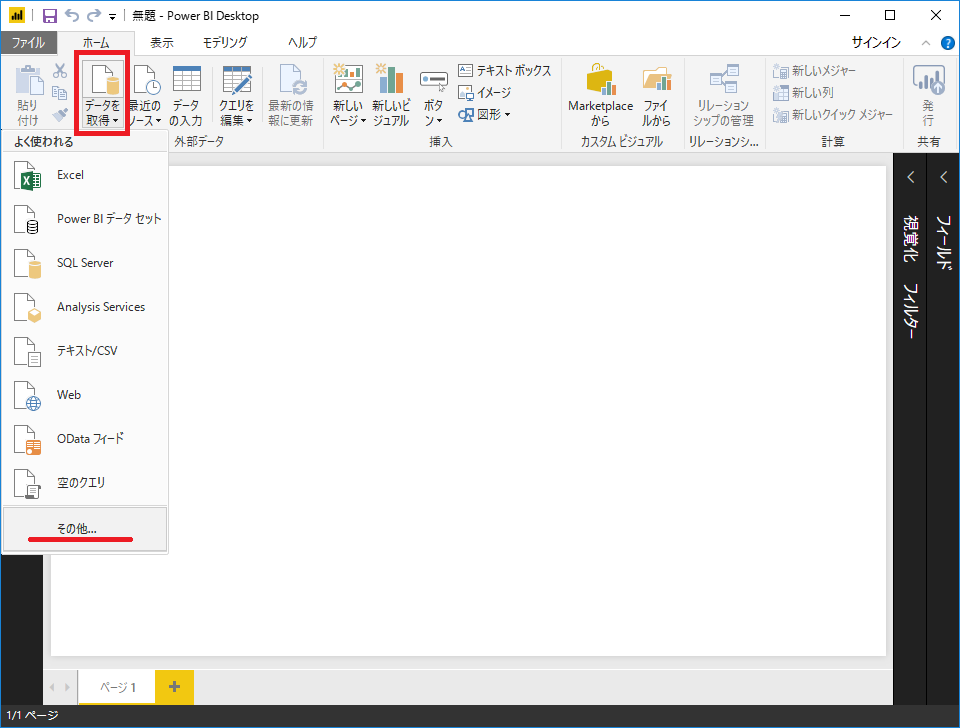This screenshot has width=960, height=728.
Task: Insert a テキスト ボックス
Action: [x=505, y=70]
